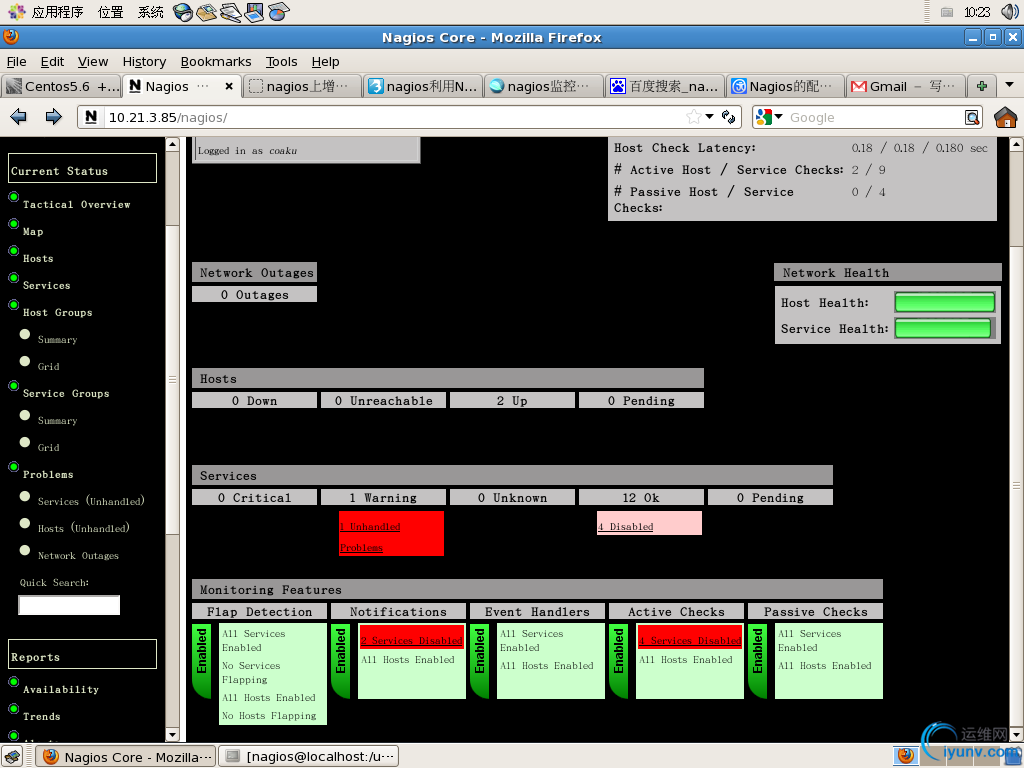Screen dimensions: 1024x768
Task: Open the search engine dropdown
Action: [x=778, y=117]
